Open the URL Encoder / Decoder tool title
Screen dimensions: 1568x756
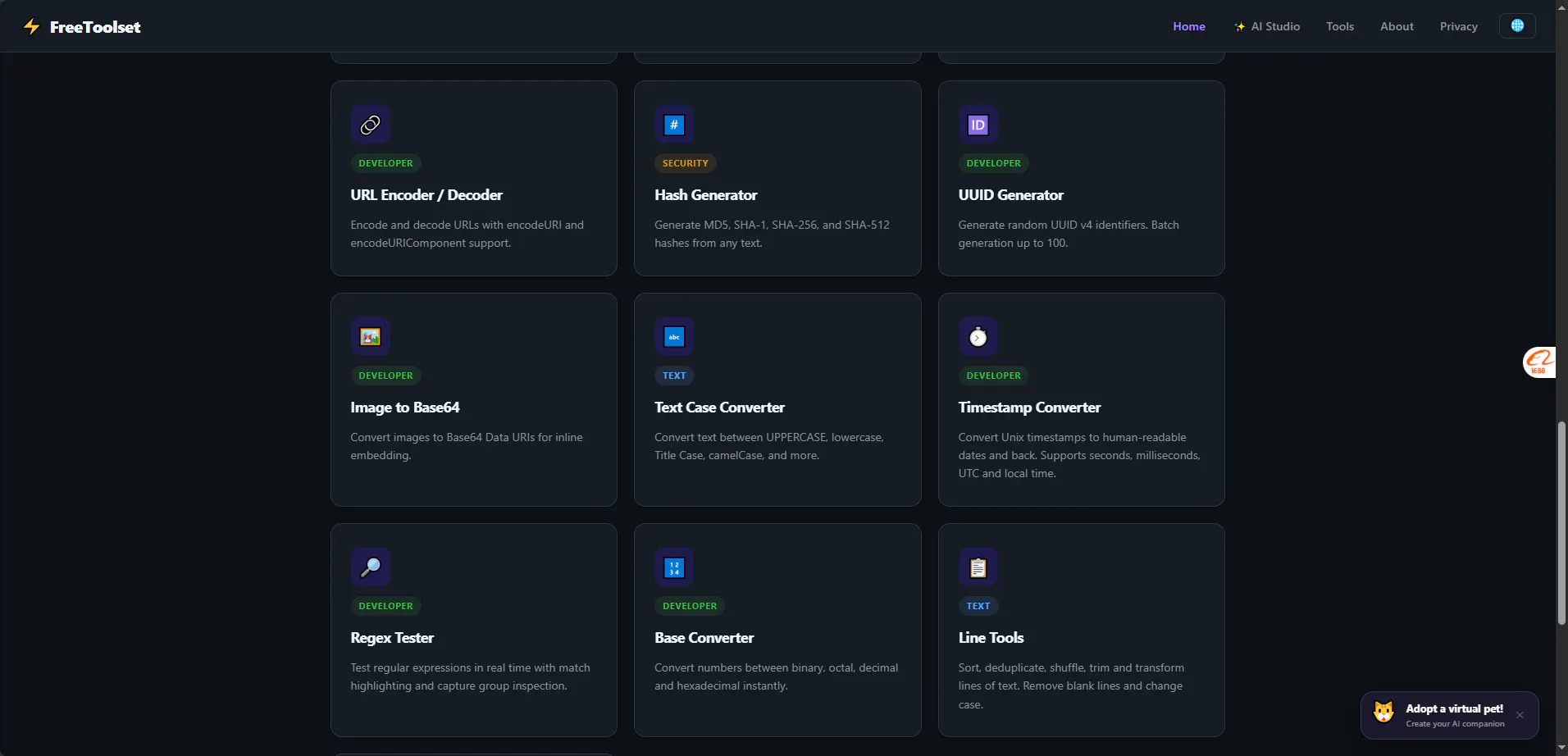(x=426, y=195)
